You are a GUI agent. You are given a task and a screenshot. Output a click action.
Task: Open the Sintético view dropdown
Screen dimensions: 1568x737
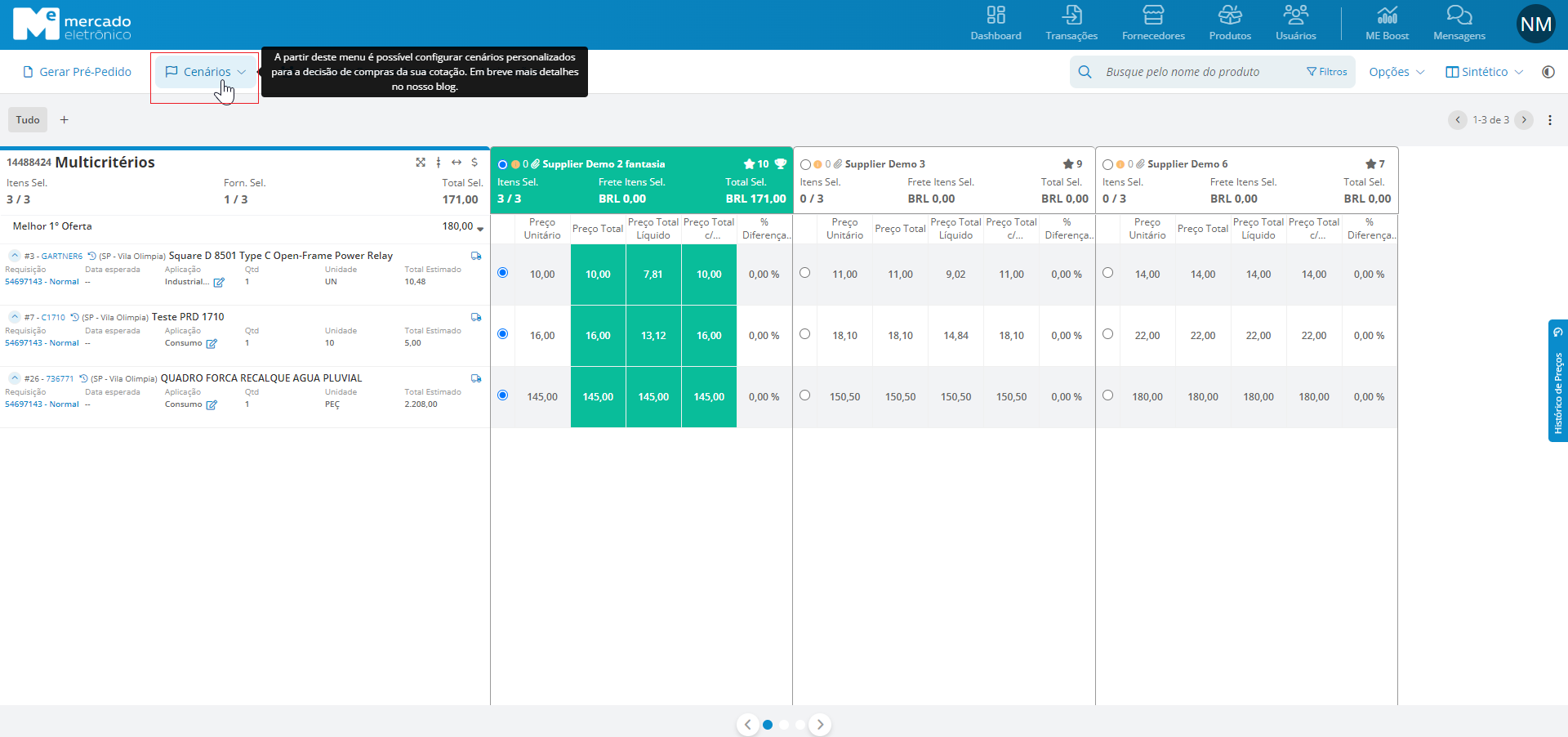pyautogui.click(x=1485, y=72)
